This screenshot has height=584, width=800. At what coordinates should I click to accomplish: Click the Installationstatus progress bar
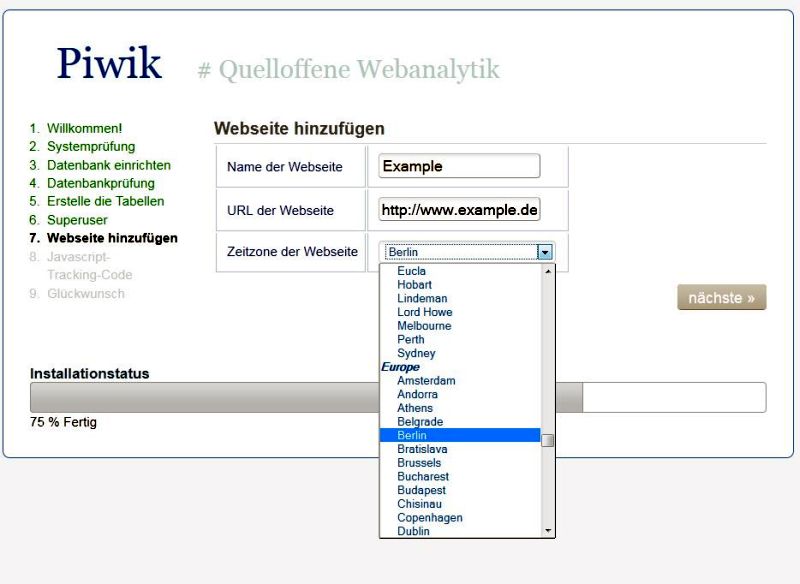coord(398,397)
